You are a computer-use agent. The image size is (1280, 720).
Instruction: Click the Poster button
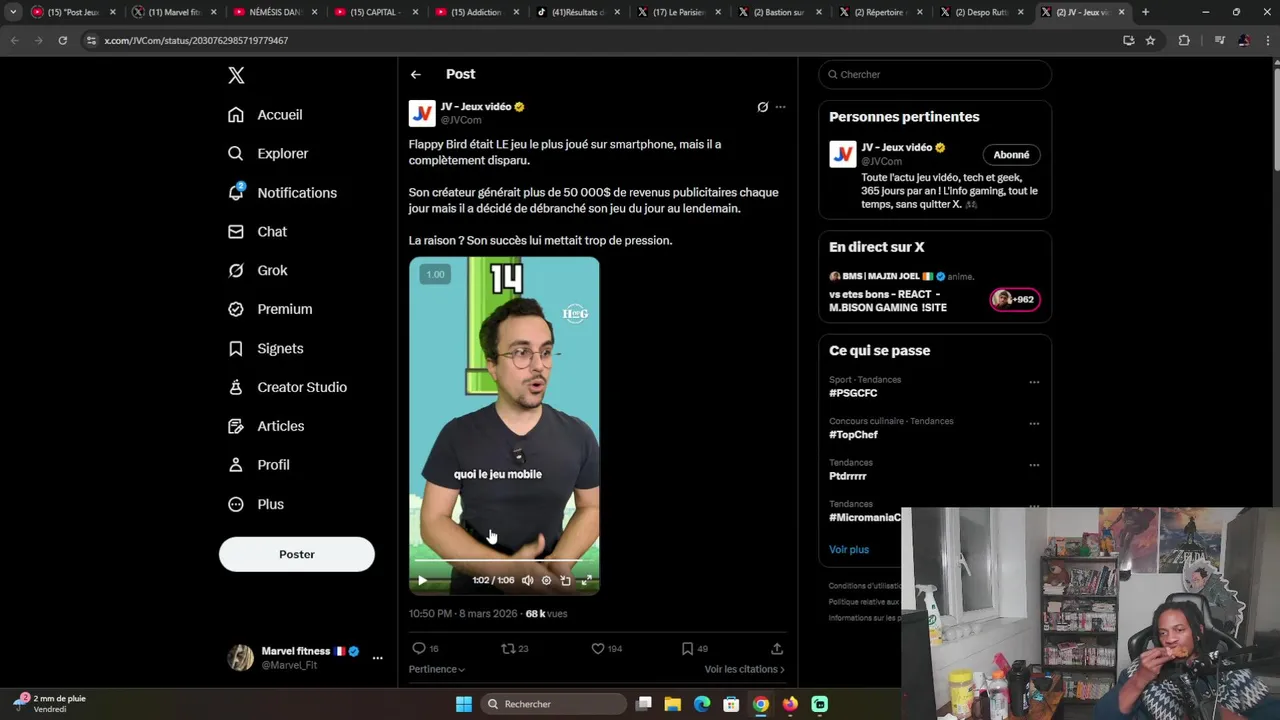297,554
